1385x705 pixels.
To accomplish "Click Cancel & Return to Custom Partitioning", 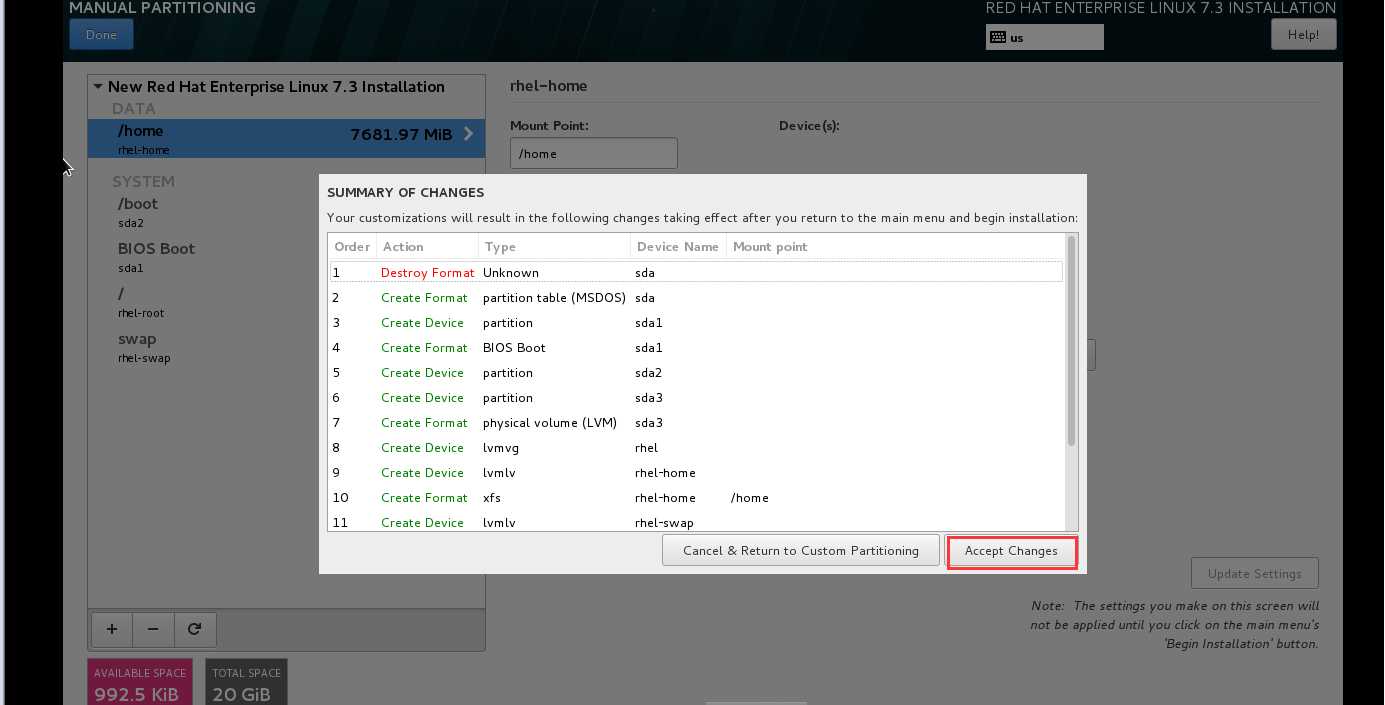I will 800,551.
